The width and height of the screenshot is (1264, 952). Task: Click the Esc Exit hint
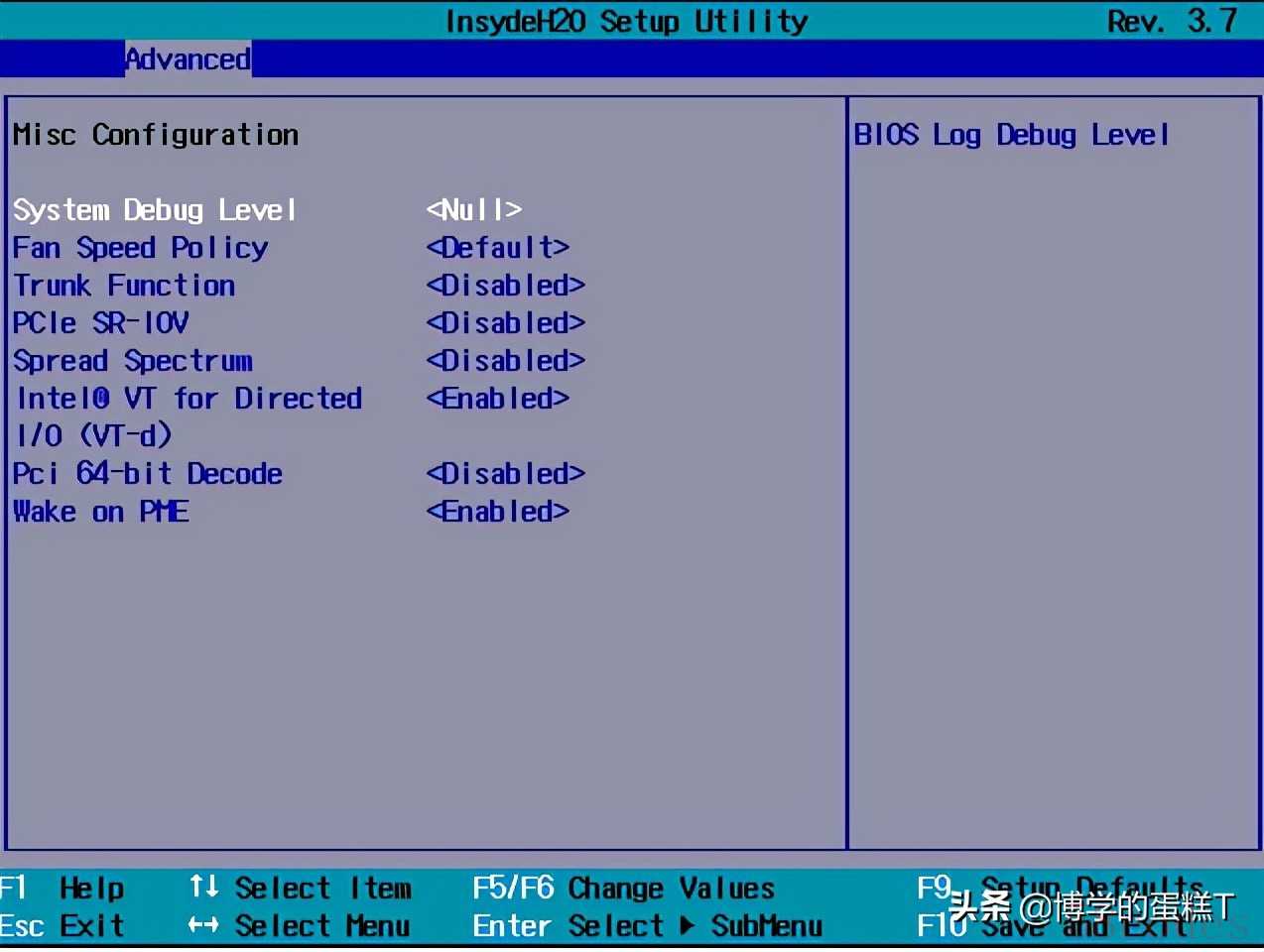(x=63, y=926)
